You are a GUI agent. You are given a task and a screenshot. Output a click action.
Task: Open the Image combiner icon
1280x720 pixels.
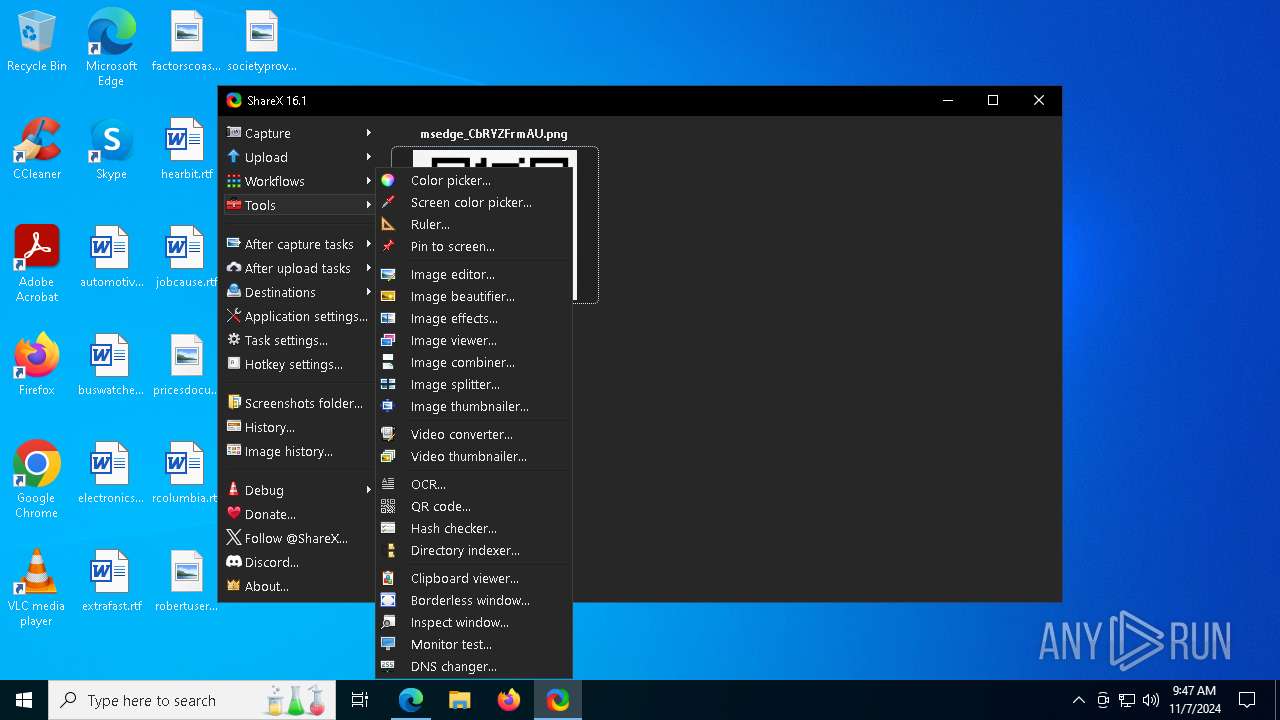click(388, 362)
